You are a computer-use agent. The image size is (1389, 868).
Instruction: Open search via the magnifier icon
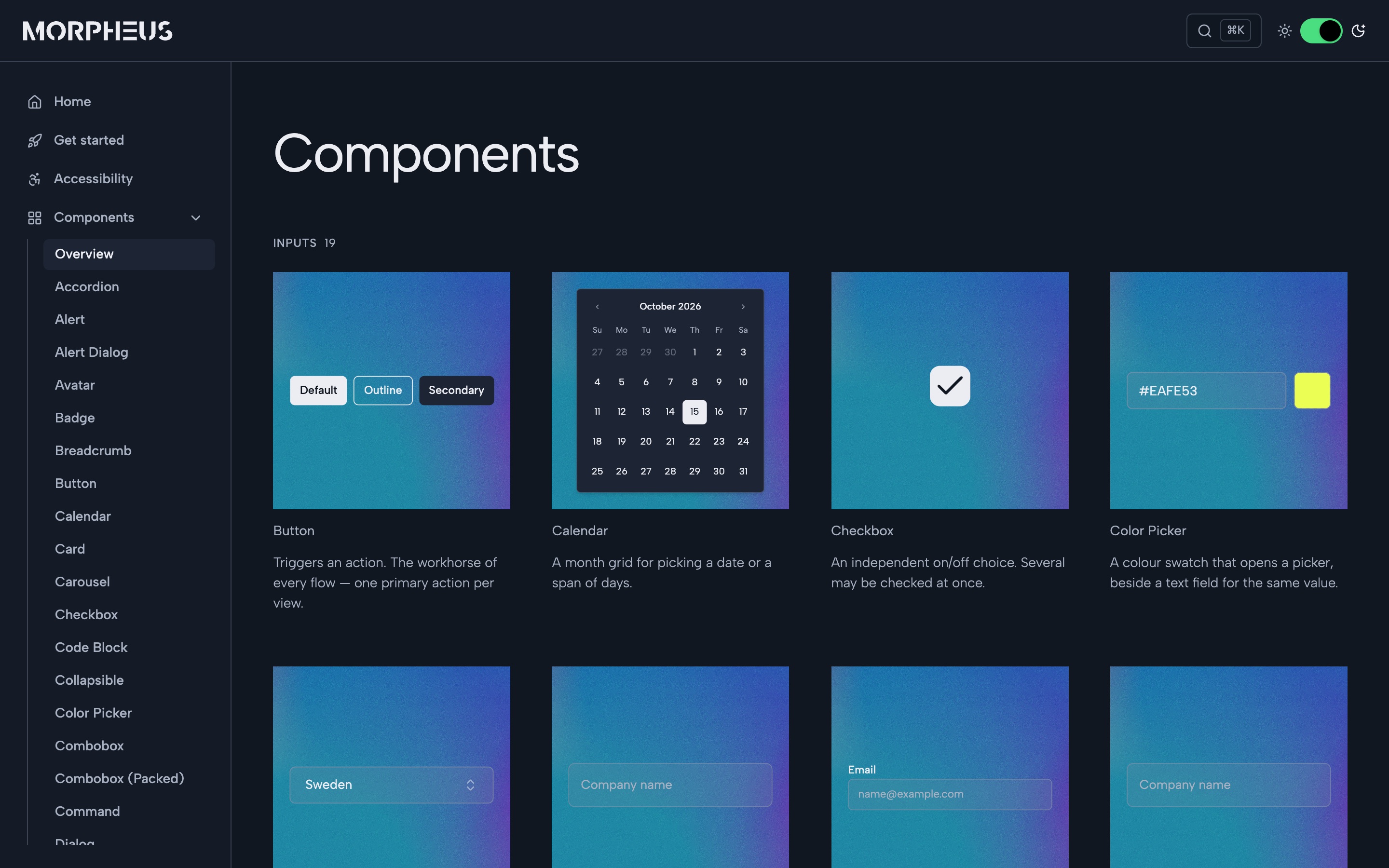[1205, 31]
